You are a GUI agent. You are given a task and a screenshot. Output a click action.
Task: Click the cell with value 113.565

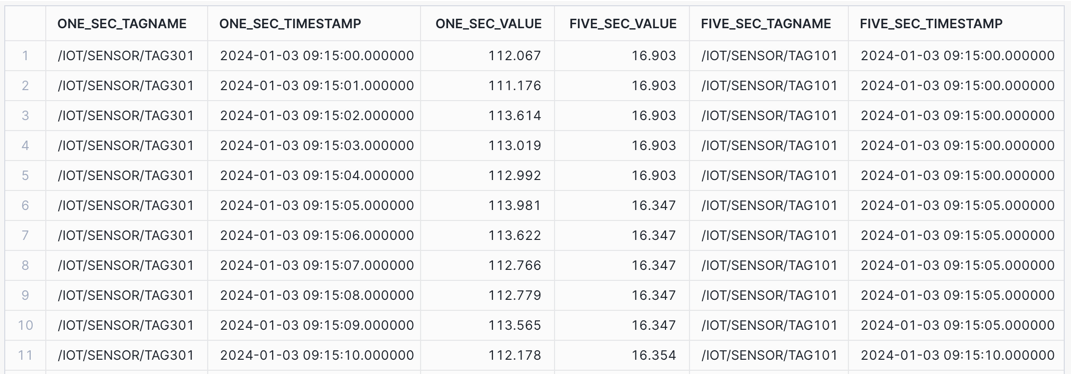[x=487, y=325]
